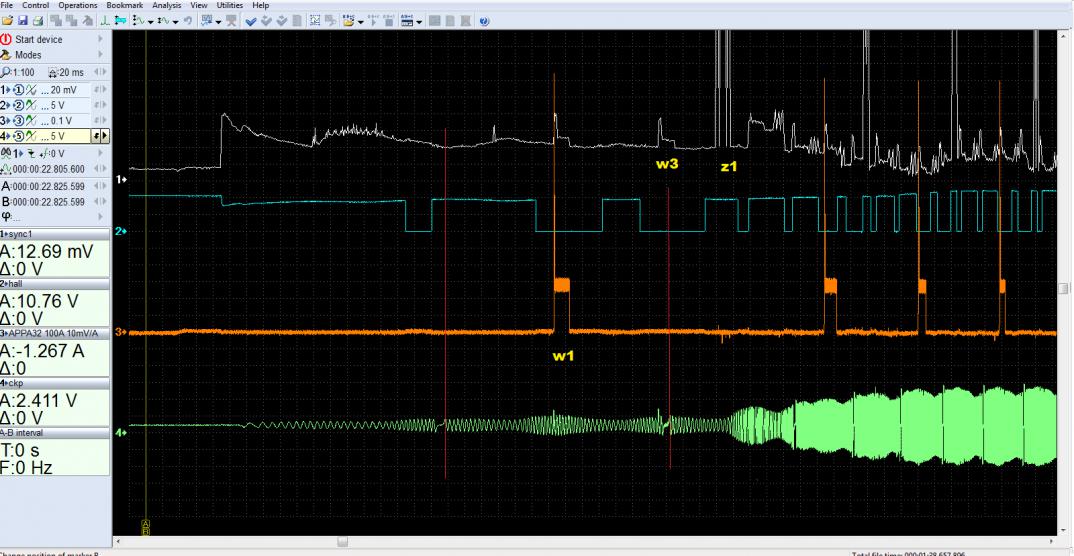The image size is (1074, 556).
Task: Click the zoom magnifier 1:100 icon
Action: 5,72
